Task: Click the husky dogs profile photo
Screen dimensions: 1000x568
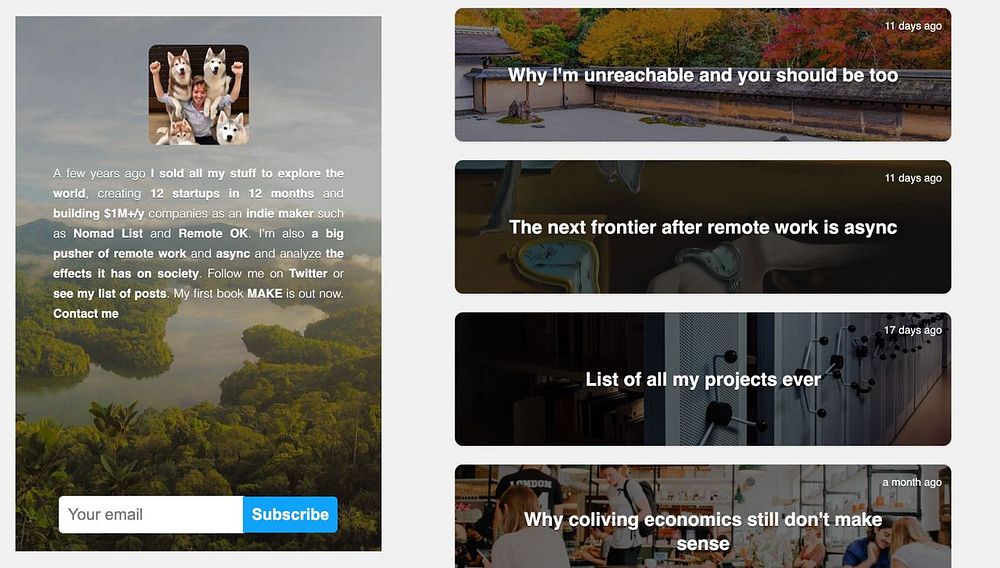Action: (x=199, y=94)
